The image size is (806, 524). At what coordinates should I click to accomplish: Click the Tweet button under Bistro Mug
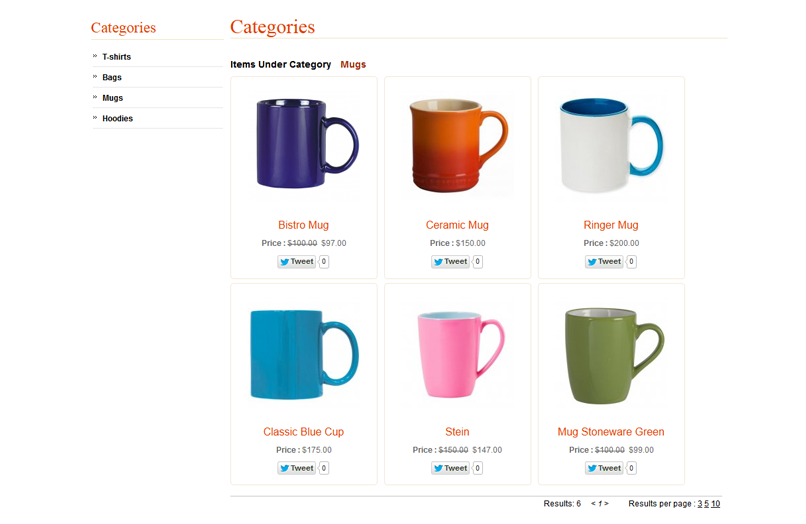(x=296, y=262)
